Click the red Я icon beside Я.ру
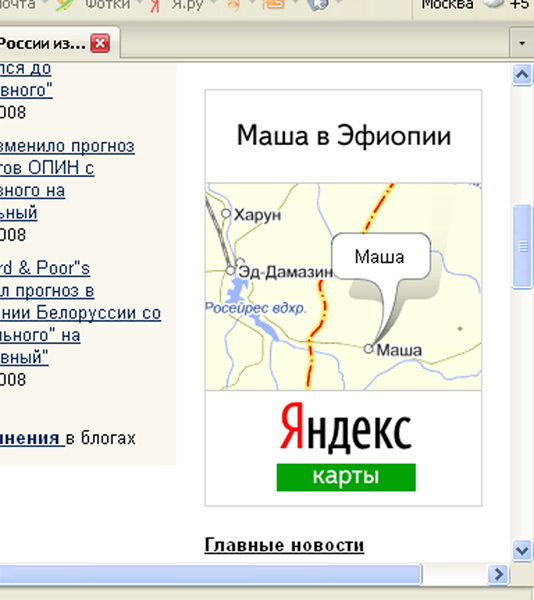The height and width of the screenshot is (600, 534). pos(155,5)
